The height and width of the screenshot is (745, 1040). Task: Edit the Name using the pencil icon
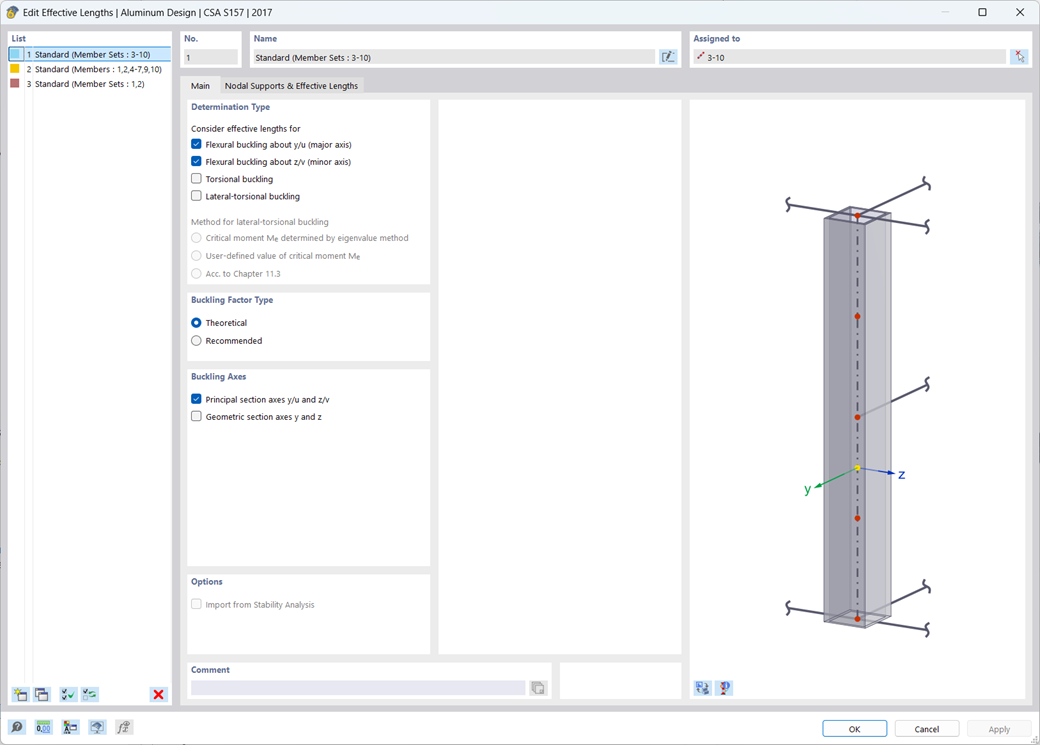[x=667, y=56]
